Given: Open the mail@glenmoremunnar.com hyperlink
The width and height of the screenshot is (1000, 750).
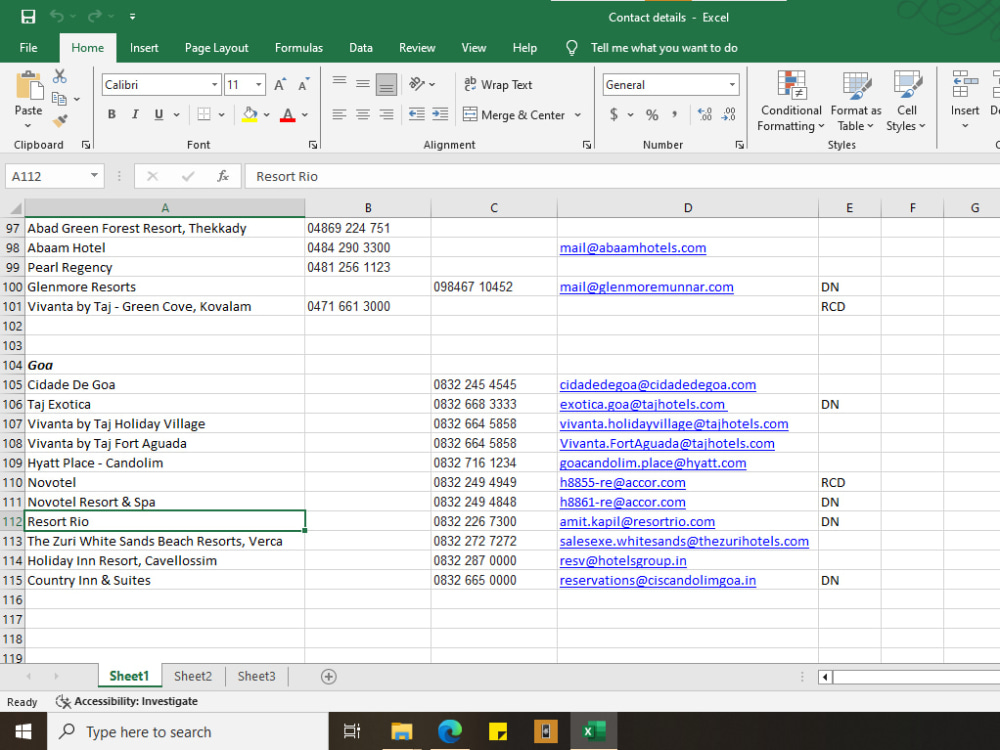Looking at the screenshot, I should 646,287.
